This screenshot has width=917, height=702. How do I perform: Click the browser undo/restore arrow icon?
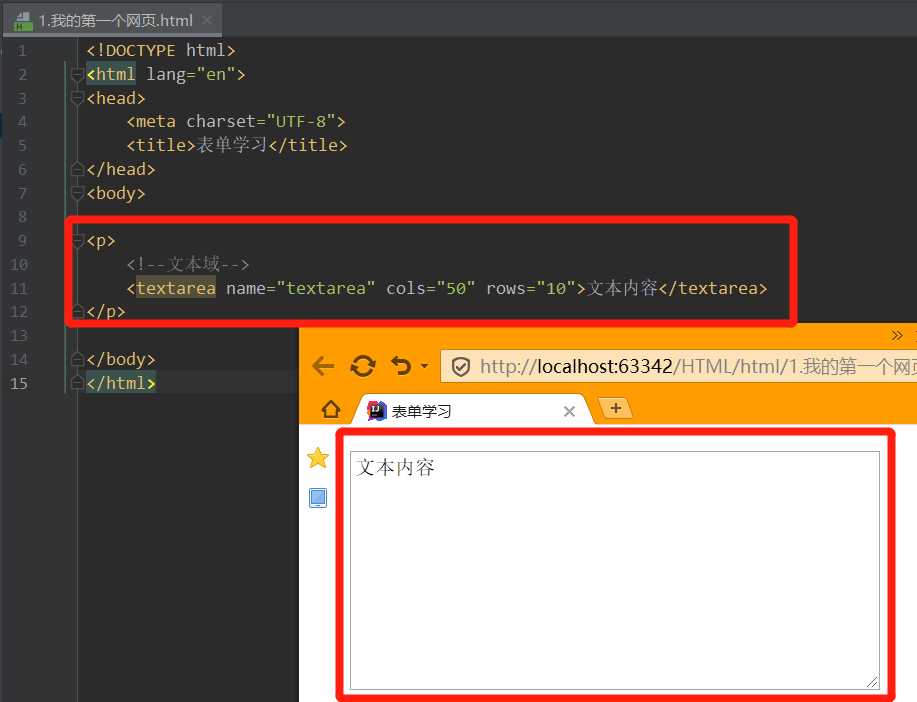pyautogui.click(x=401, y=366)
